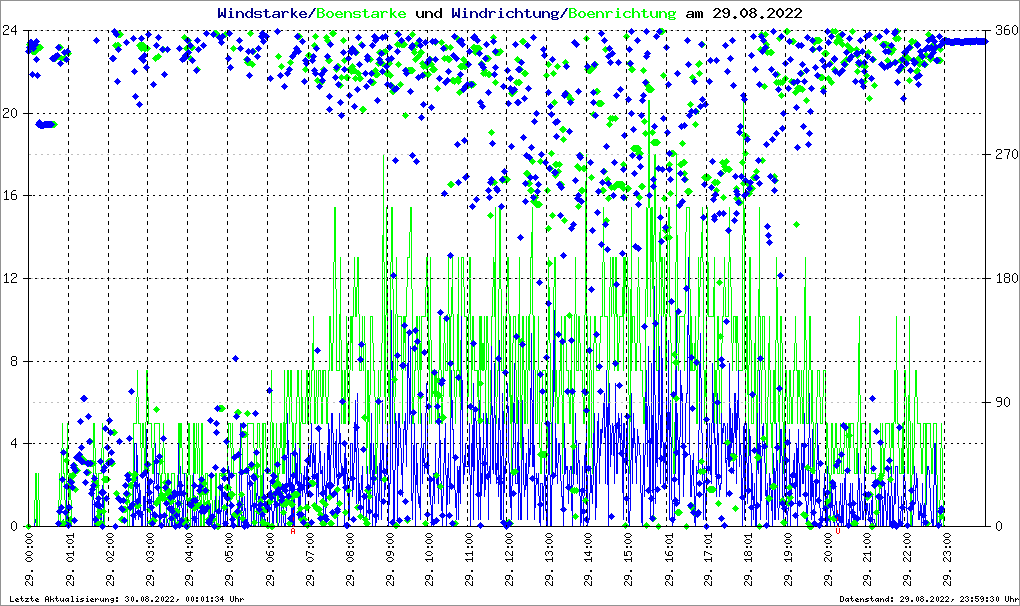Click the "12" label on the wind speed axis

pos(10,278)
